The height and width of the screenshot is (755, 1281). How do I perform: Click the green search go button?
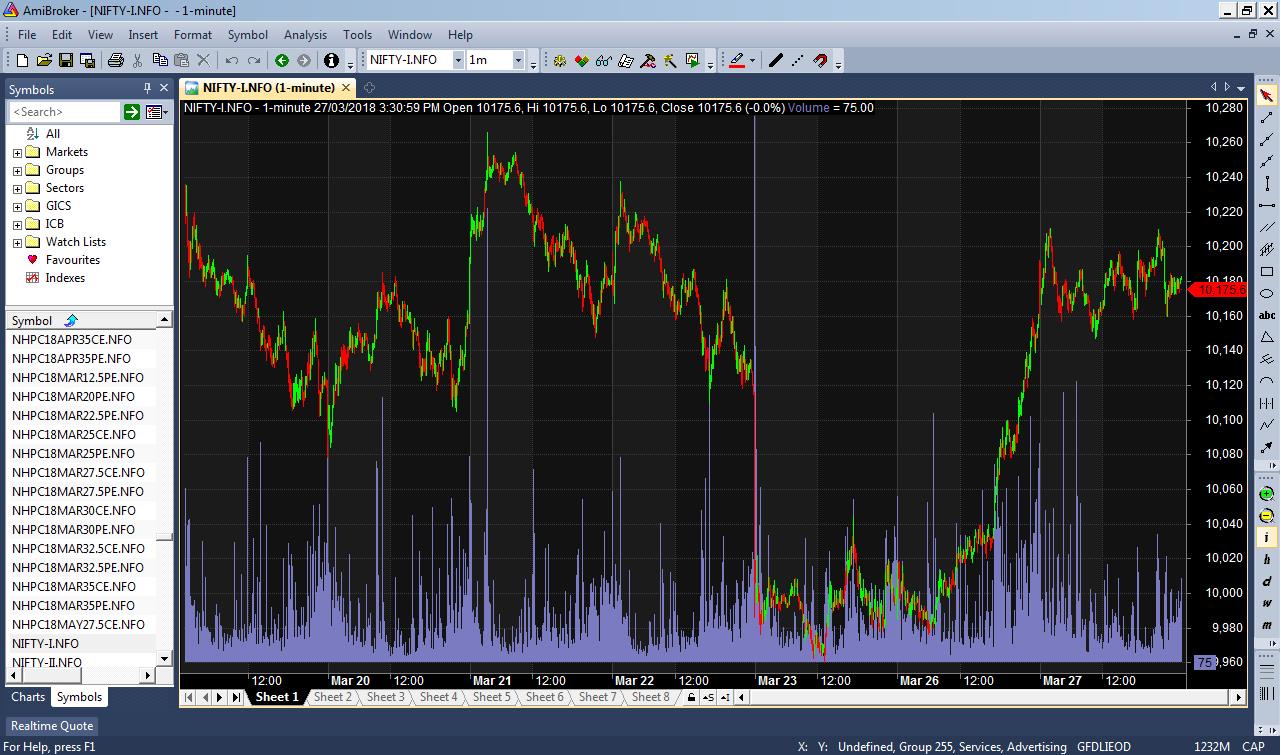coord(132,112)
